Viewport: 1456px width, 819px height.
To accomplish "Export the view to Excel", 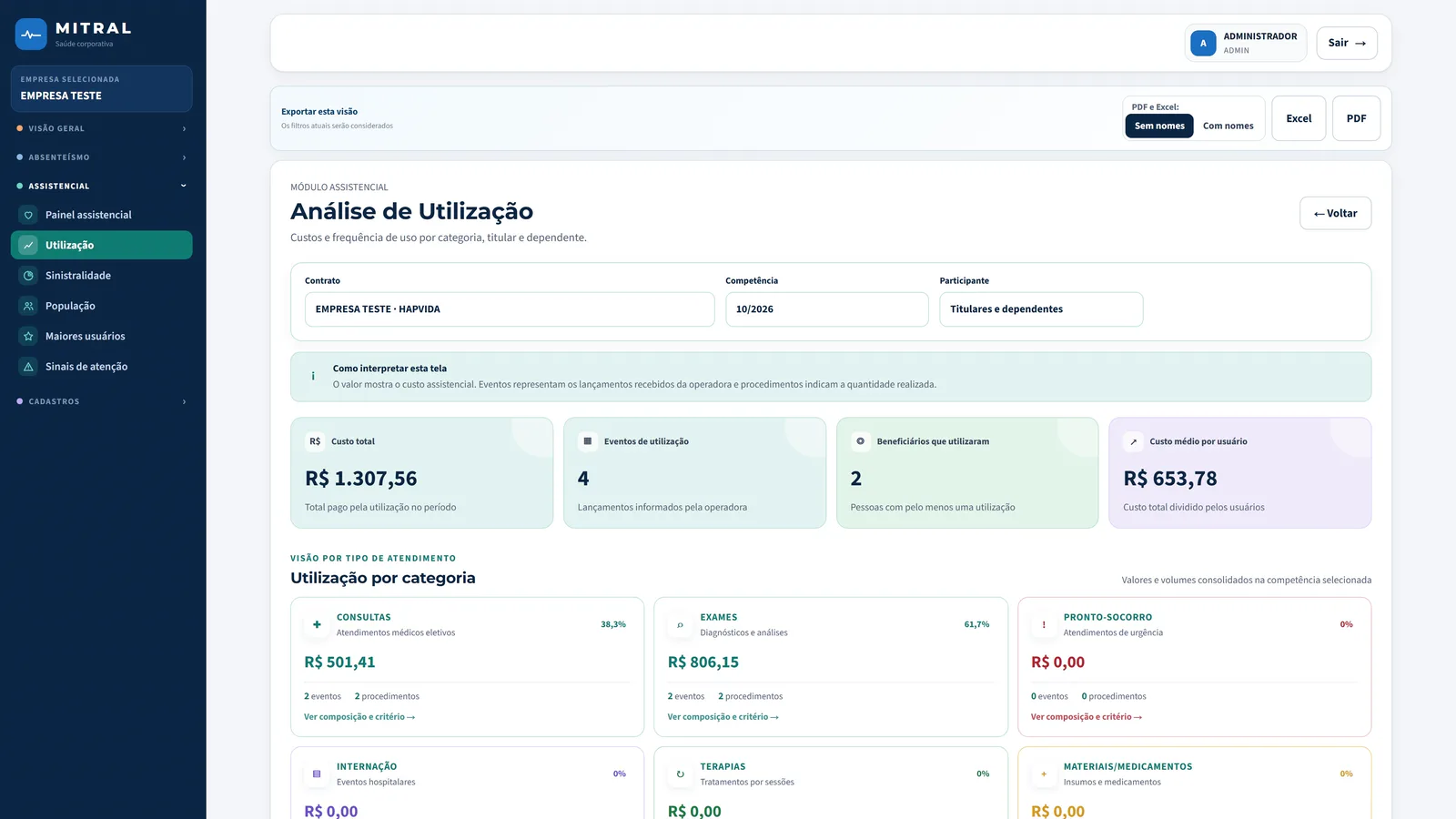I will point(1299,118).
